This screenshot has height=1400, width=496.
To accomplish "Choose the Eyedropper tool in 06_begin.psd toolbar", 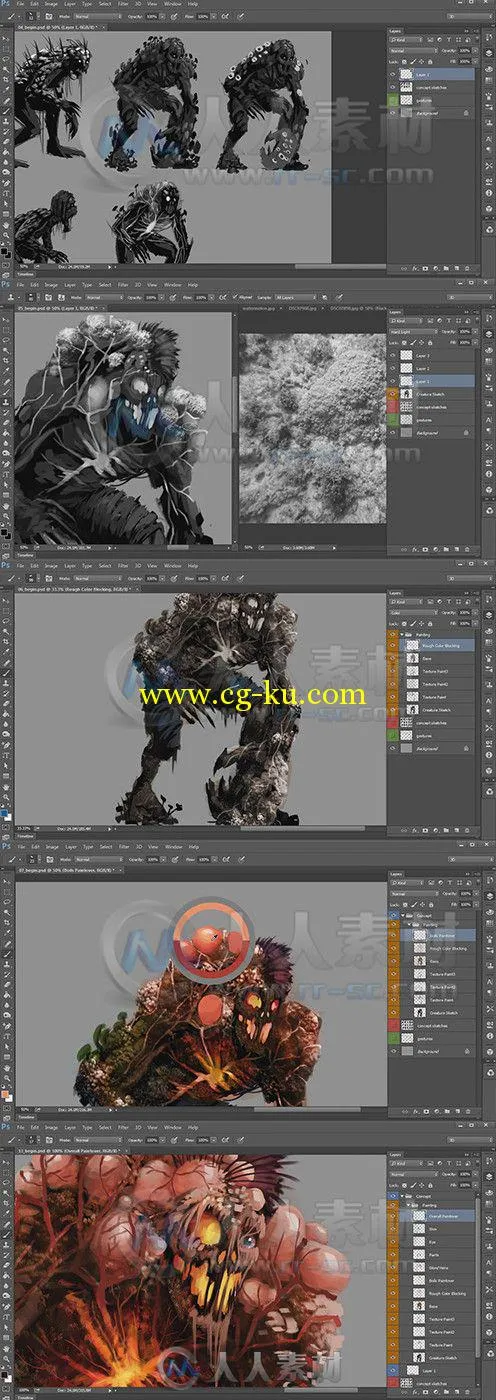I will tap(6, 652).
